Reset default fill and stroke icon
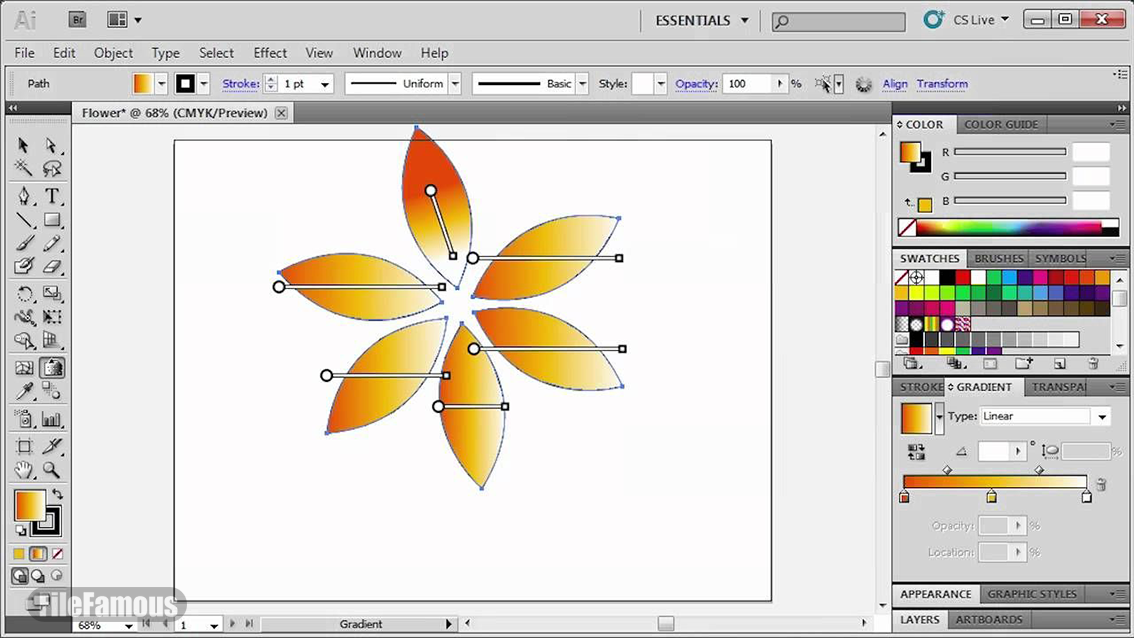1134x638 pixels. (21, 531)
